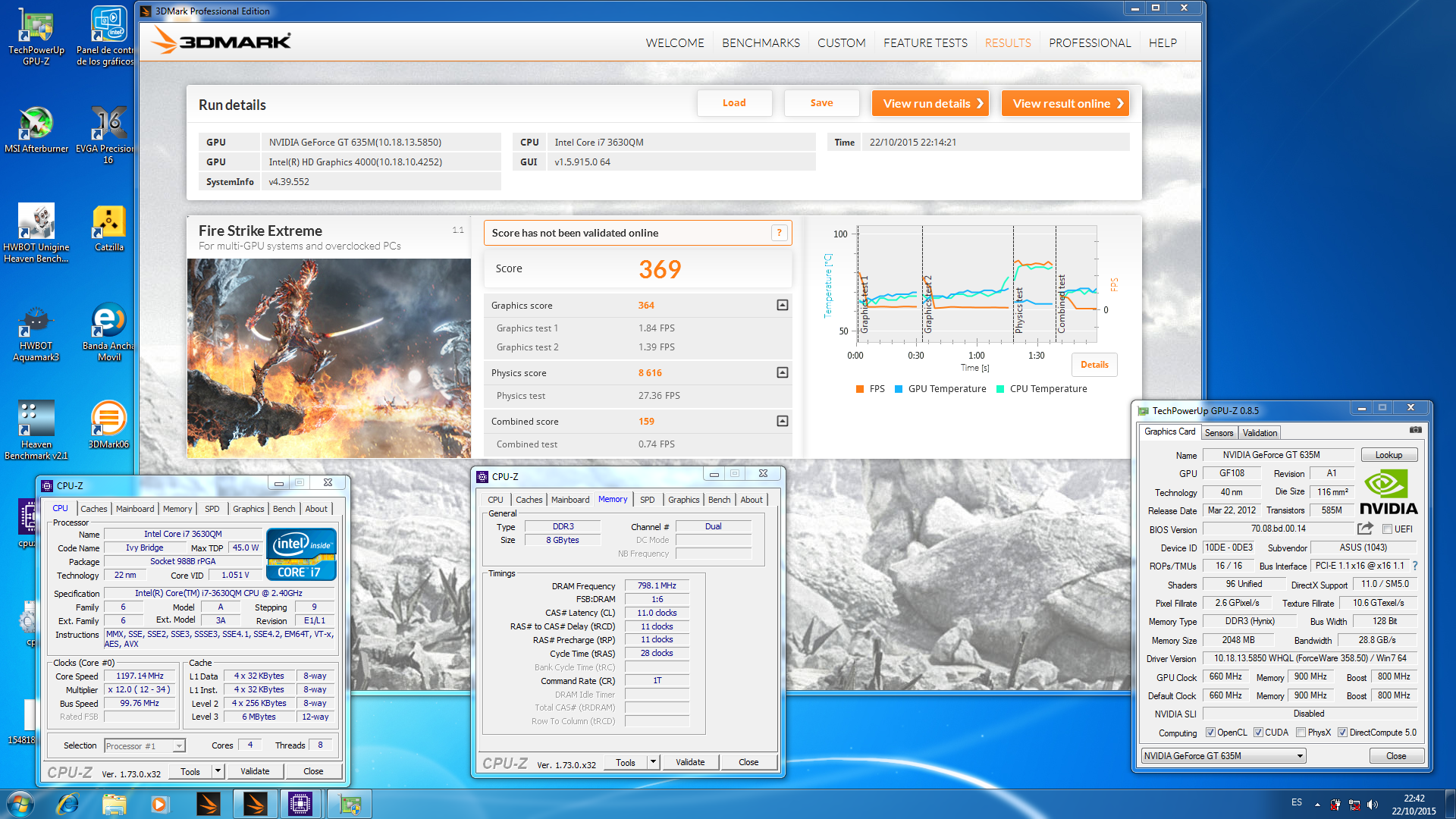Click the Fire Strike Extreme thumbnail image
The height and width of the screenshot is (819, 1456).
(x=329, y=358)
